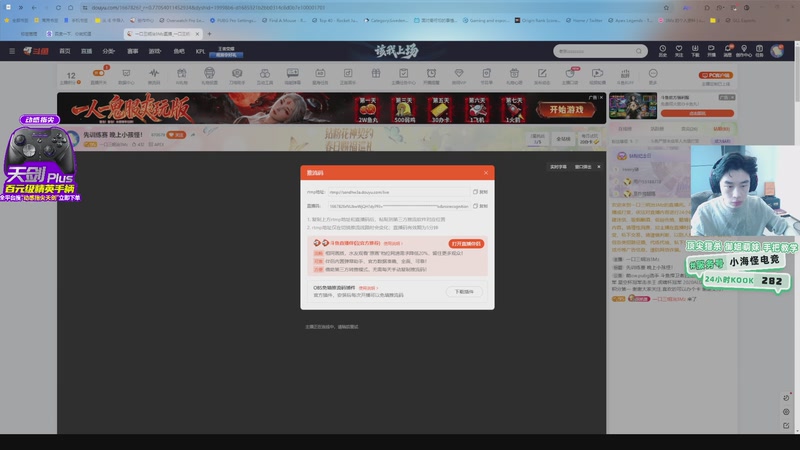The image size is (800, 450).
Task: Open the 数据中心 toolbar icon
Action: coord(126,75)
